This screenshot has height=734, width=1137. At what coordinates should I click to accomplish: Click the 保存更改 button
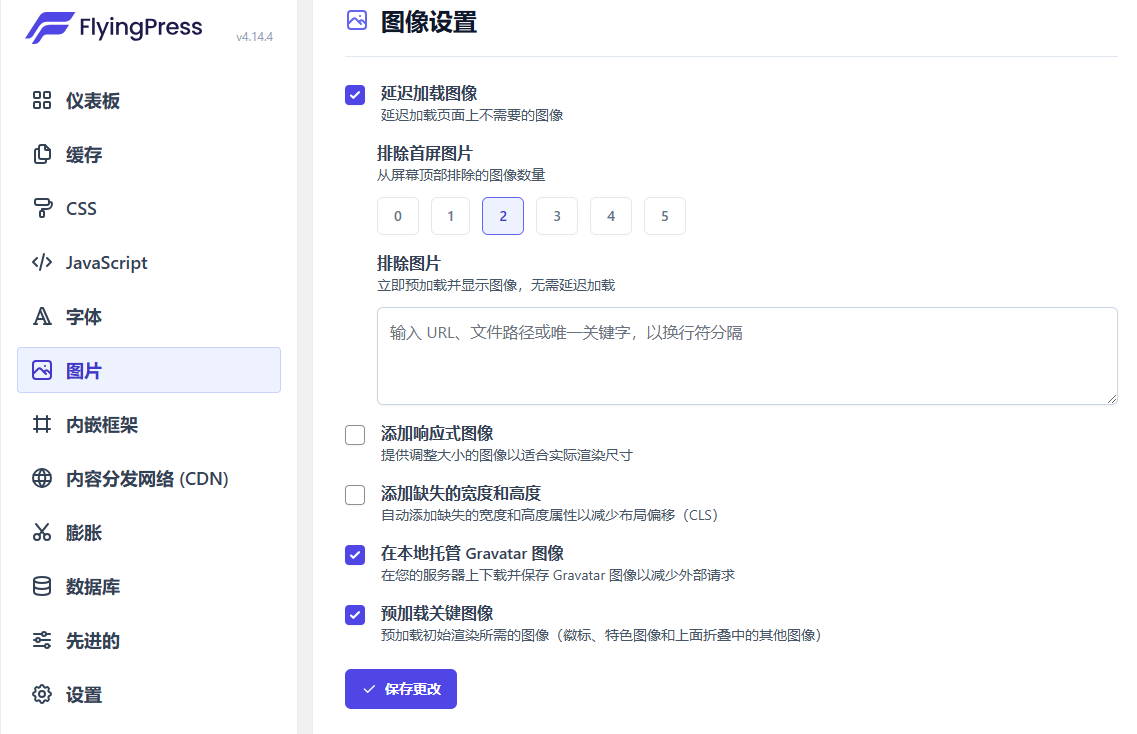pos(400,689)
